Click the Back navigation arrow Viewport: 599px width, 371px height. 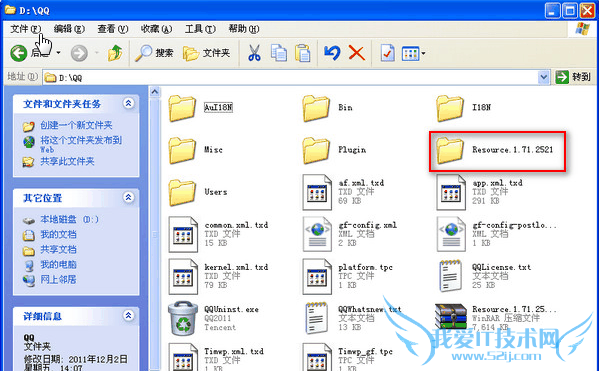tap(19, 53)
